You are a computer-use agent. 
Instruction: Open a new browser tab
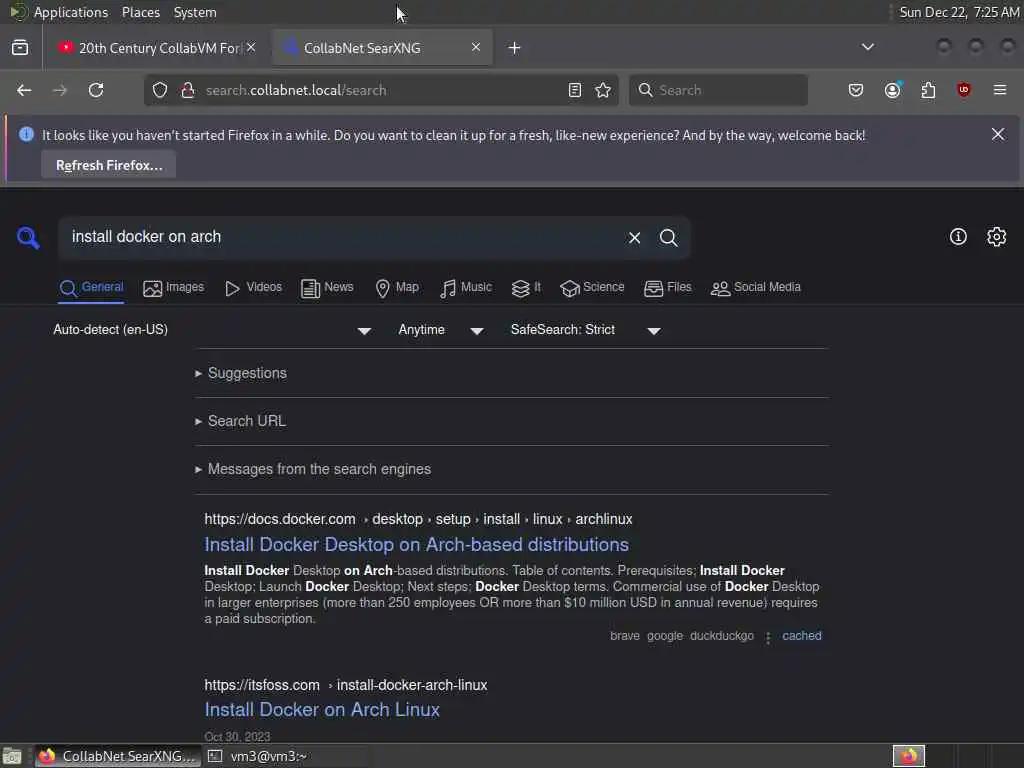tap(515, 48)
